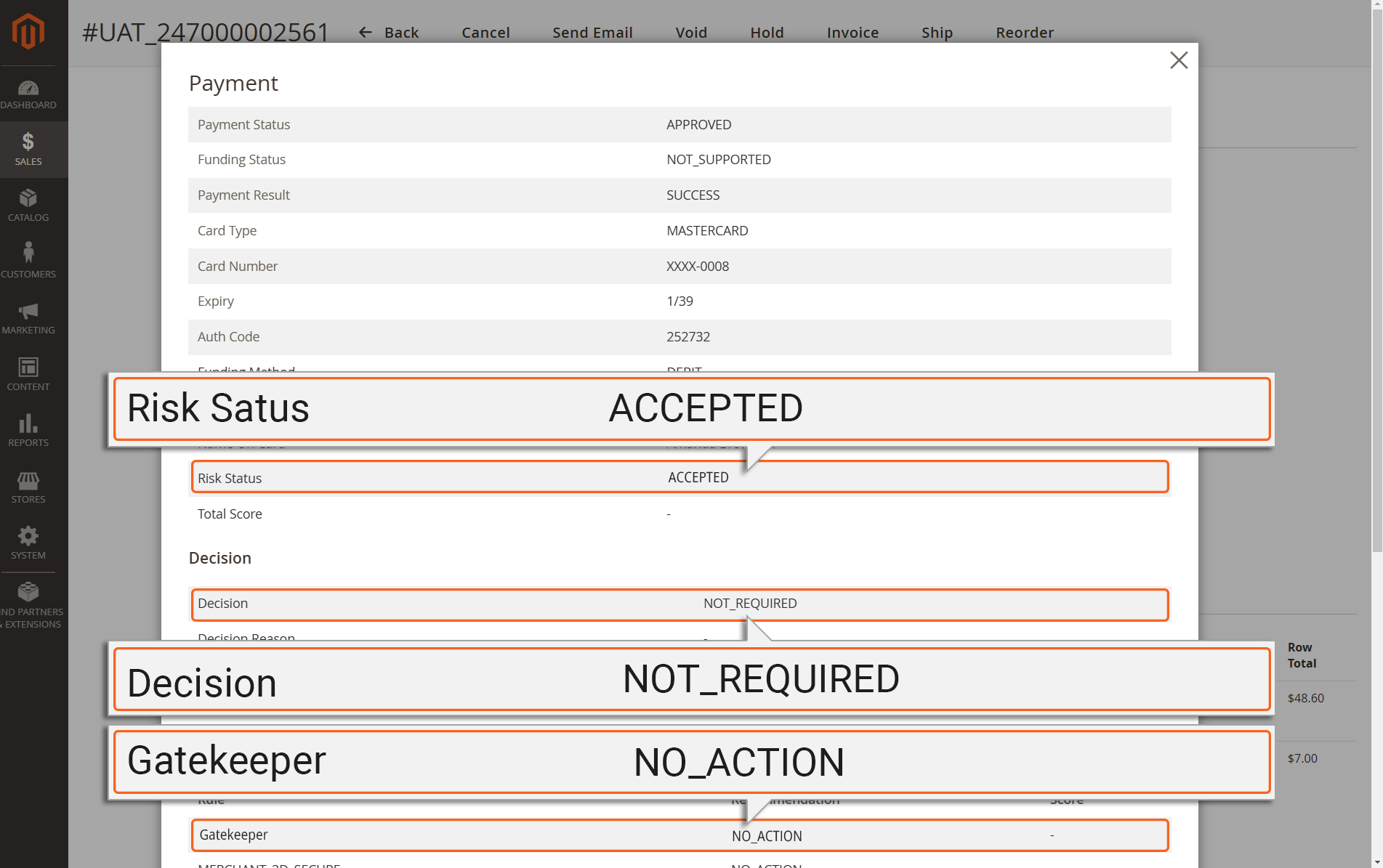Select the Card Type MASTERCARD value
Screen dimensions: 1383x868
tap(707, 230)
